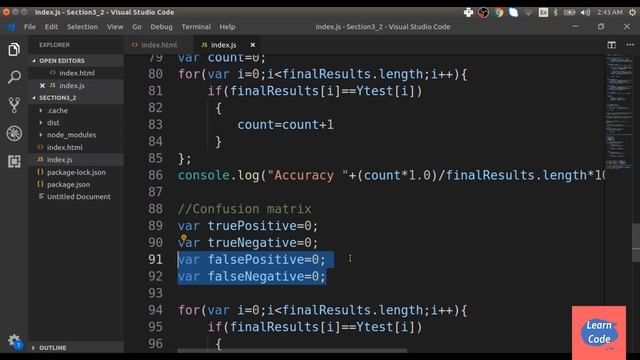Viewport: 640px width, 360px height.
Task: Open package-lock.json file
Action: [x=76, y=172]
